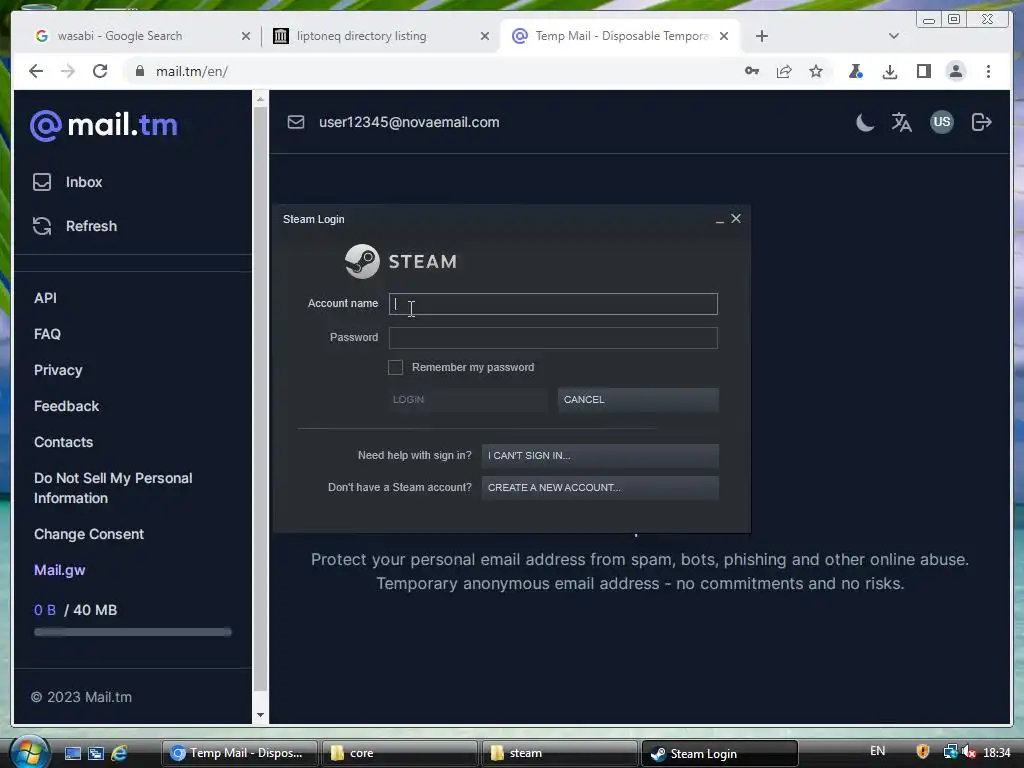The height and width of the screenshot is (768, 1024).
Task: Open the Chrome three-dot menu
Action: point(988,71)
